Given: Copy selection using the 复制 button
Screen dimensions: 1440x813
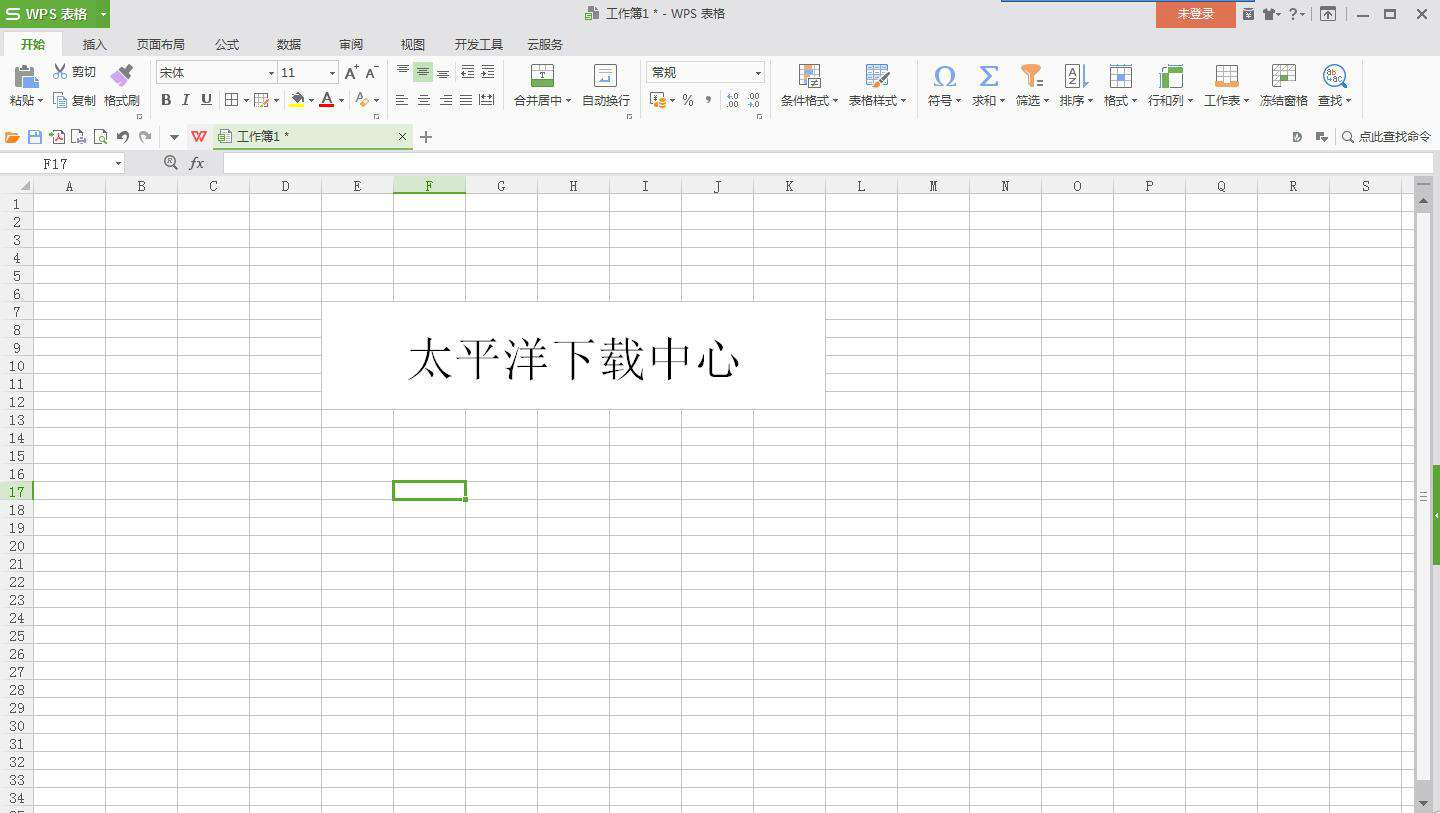Looking at the screenshot, I should point(74,100).
